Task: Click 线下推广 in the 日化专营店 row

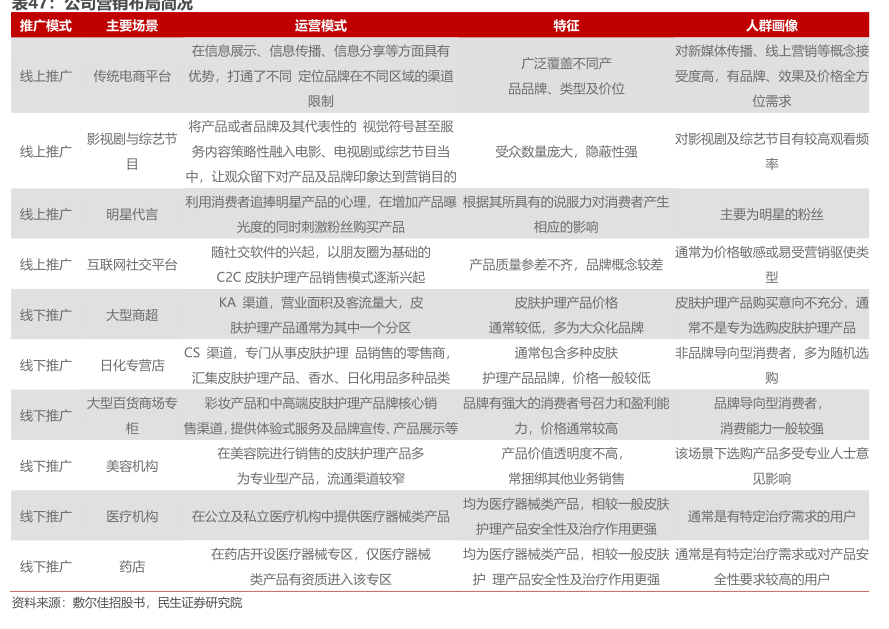Action: pos(46,365)
